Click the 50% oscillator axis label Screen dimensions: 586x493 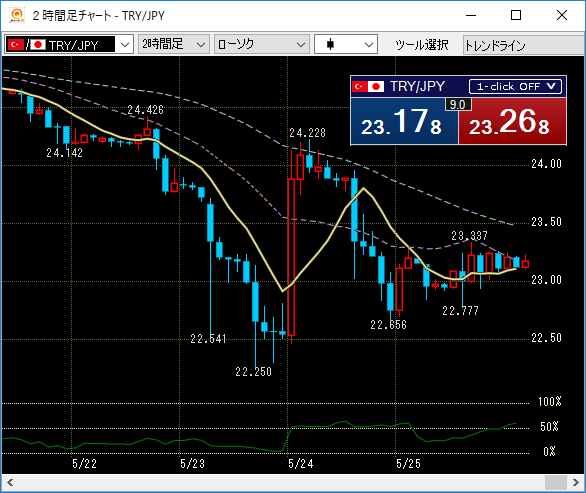tap(549, 426)
